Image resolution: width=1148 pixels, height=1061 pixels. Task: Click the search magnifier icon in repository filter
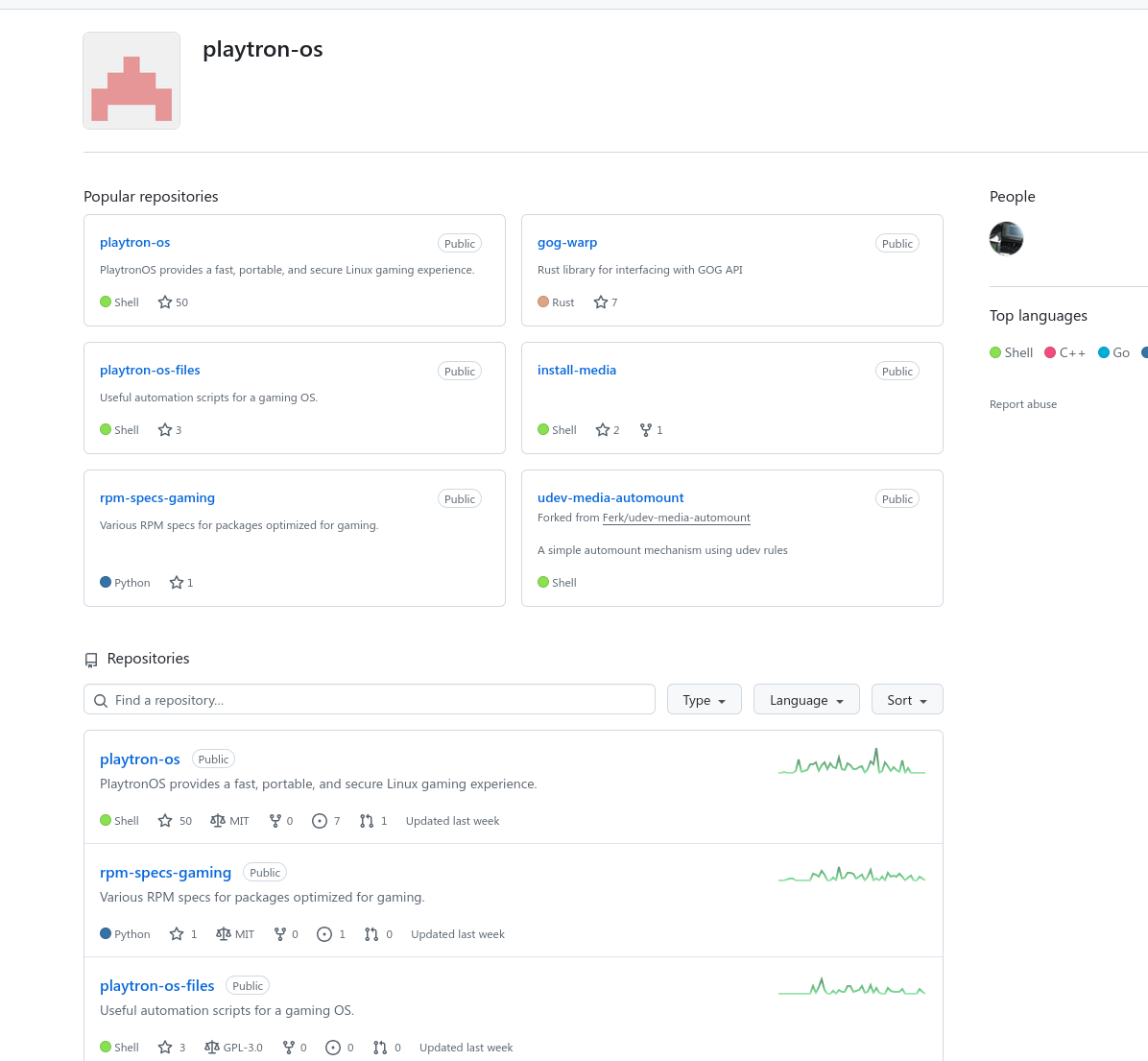tap(101, 701)
